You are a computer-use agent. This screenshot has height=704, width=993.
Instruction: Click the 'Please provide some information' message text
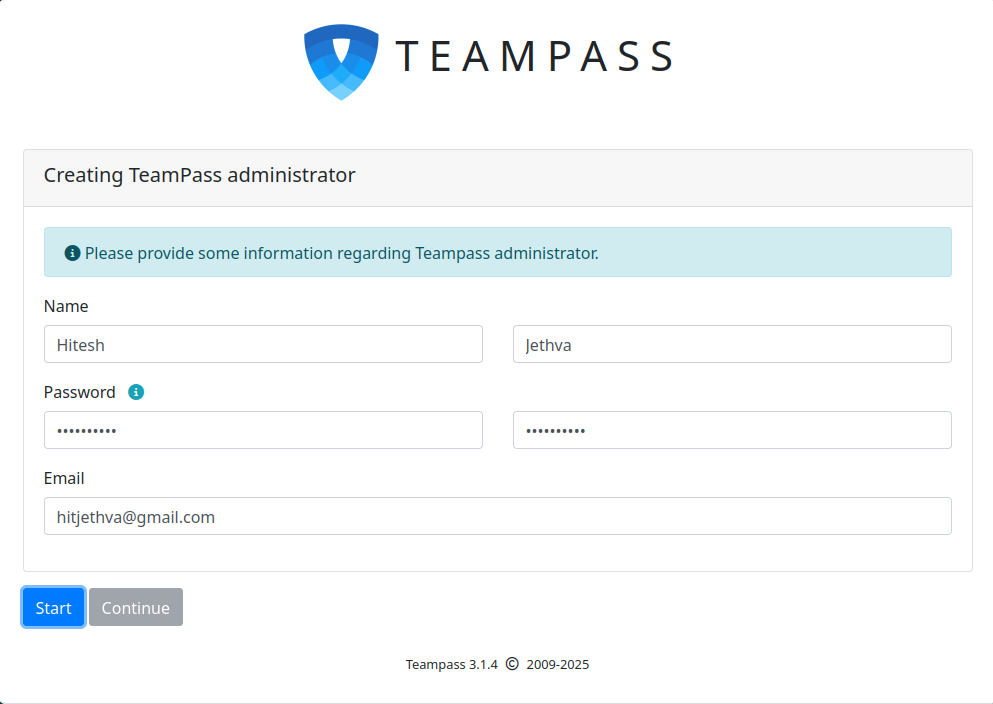click(x=341, y=253)
